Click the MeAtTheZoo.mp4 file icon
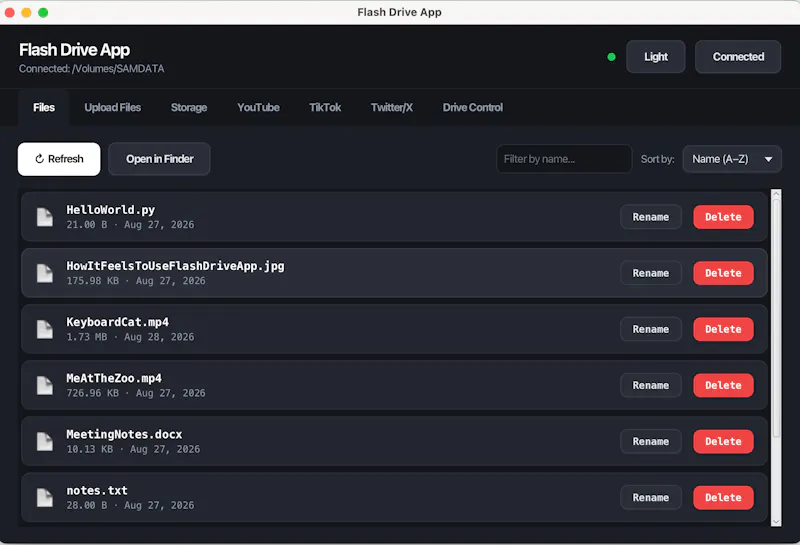This screenshot has height=545, width=800. pos(44,385)
